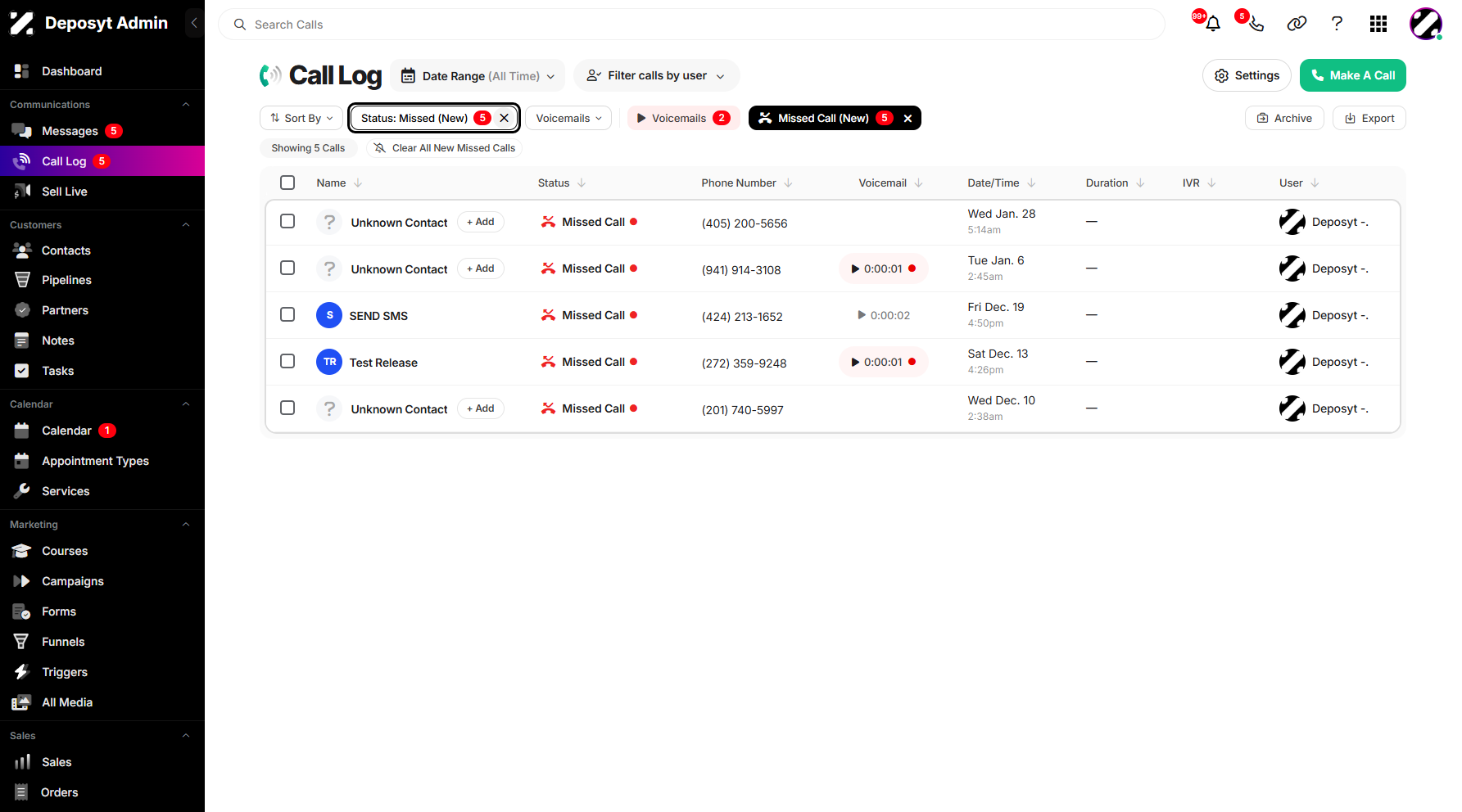Close the Missed Call (New) black chip

pos(908,118)
